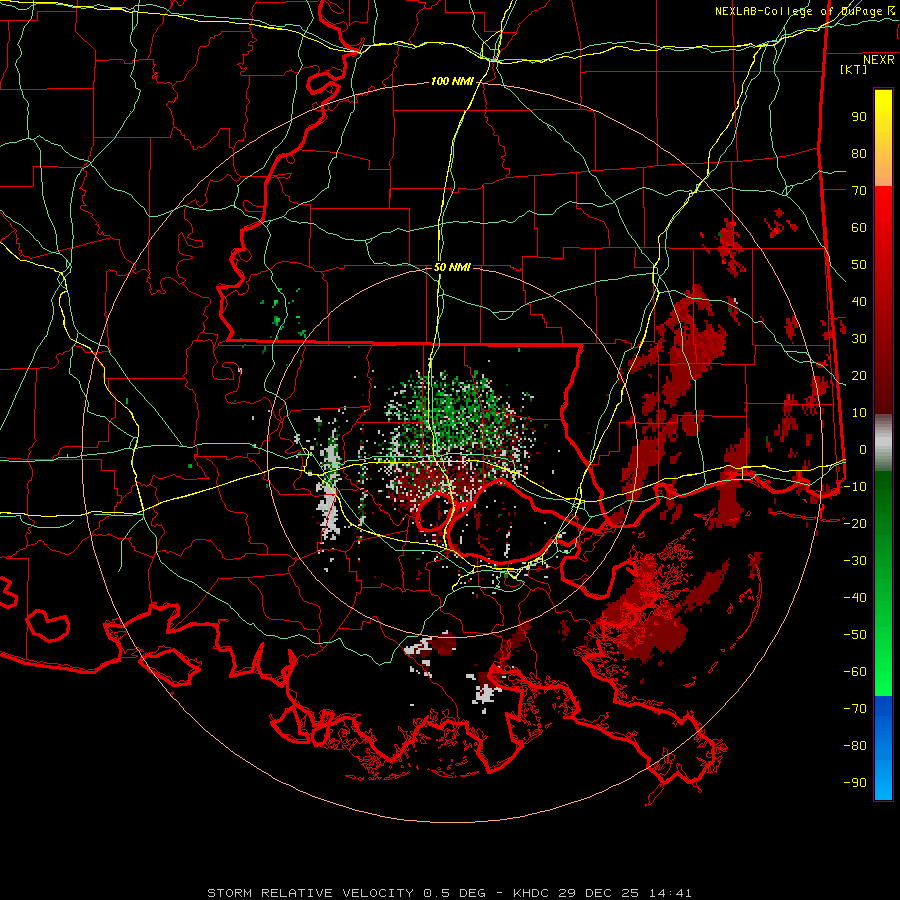Click the -60 value on velocity scale
The image size is (900, 900).
click(855, 672)
